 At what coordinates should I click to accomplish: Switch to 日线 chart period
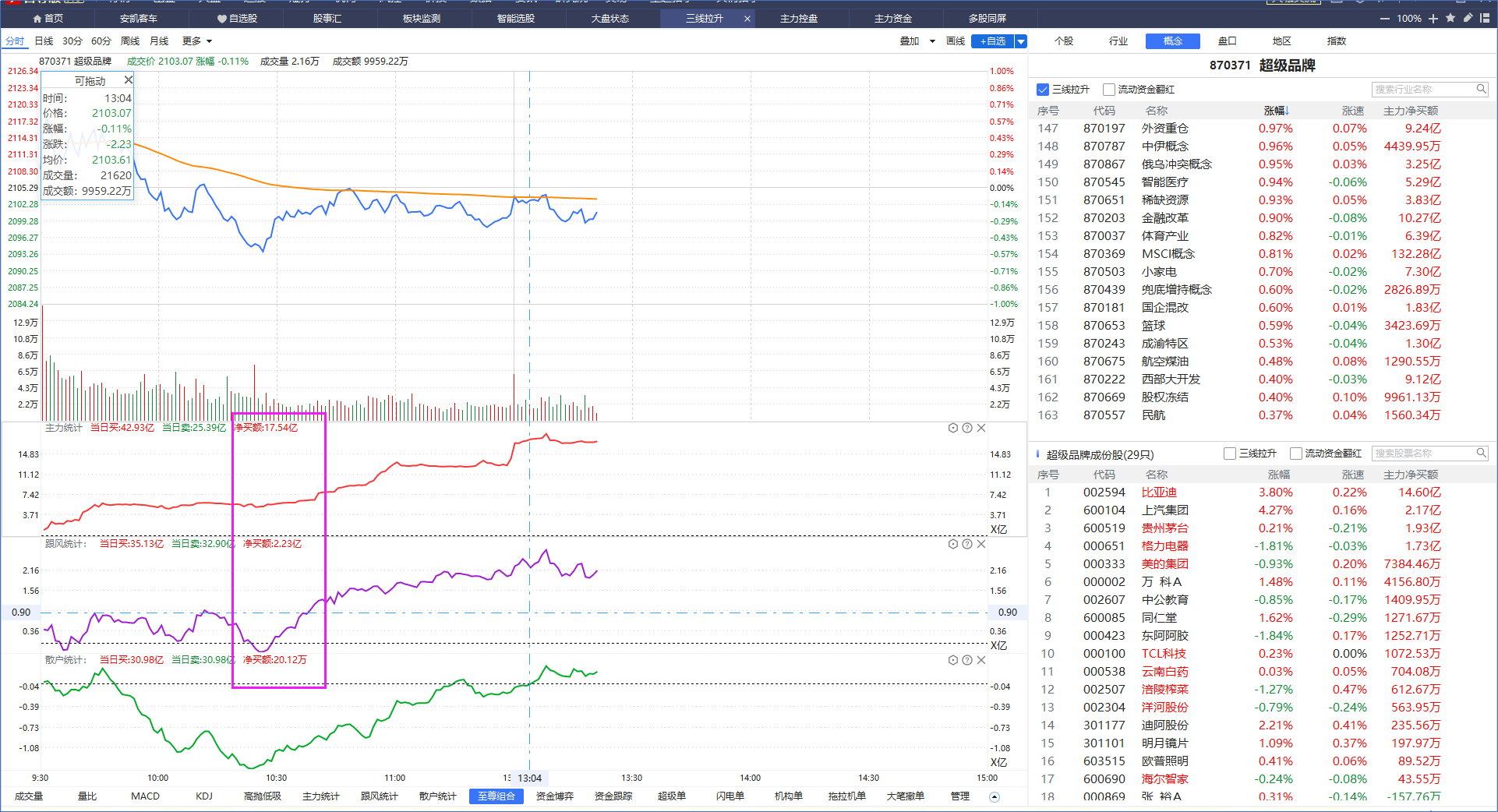pyautogui.click(x=44, y=41)
